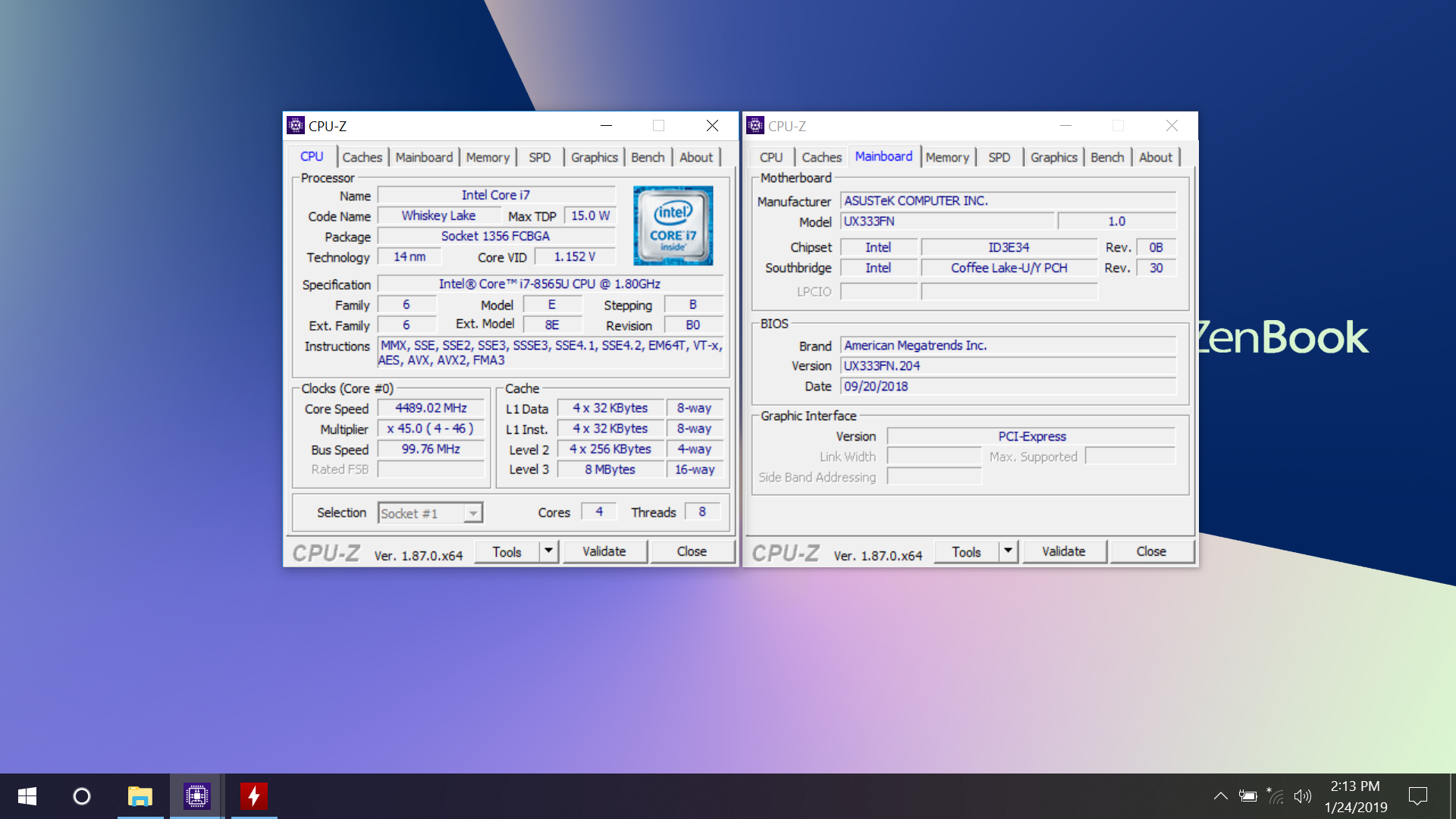The width and height of the screenshot is (1456, 819).
Task: Minimize the left CPU-Z window
Action: coord(606,126)
